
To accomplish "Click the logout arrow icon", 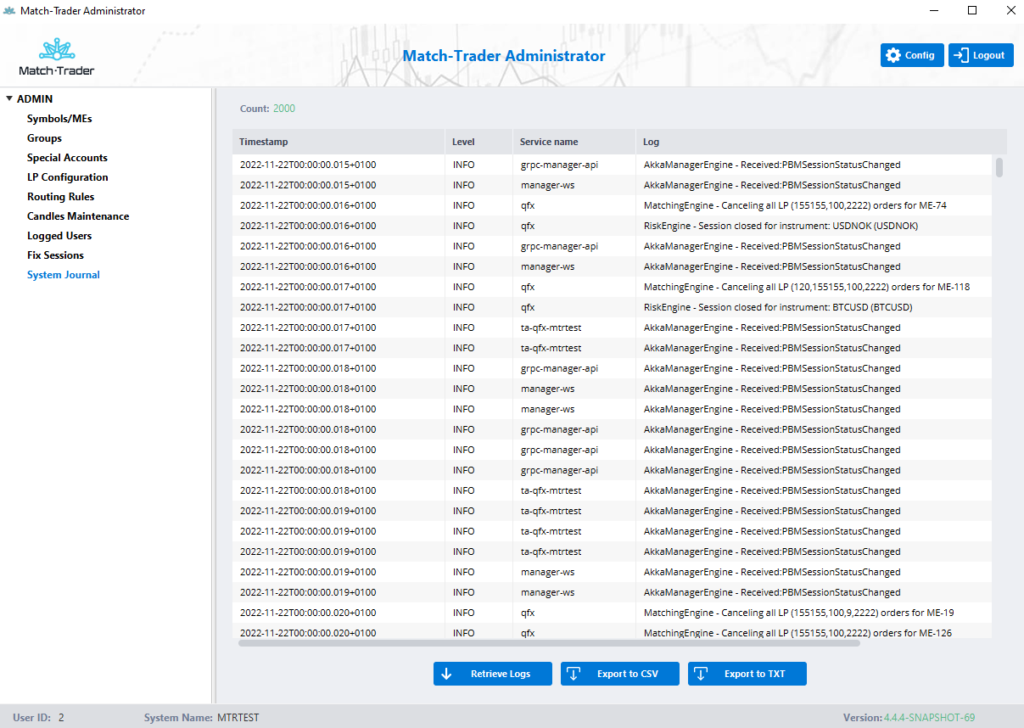I will (x=961, y=55).
